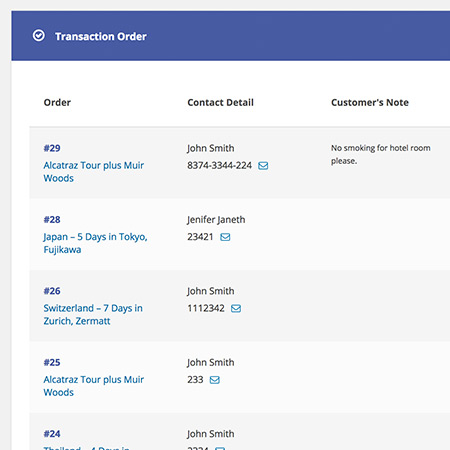Screen dimensions: 450x450
Task: Click the Jenifer Janeth contact name
Action: [x=216, y=220]
